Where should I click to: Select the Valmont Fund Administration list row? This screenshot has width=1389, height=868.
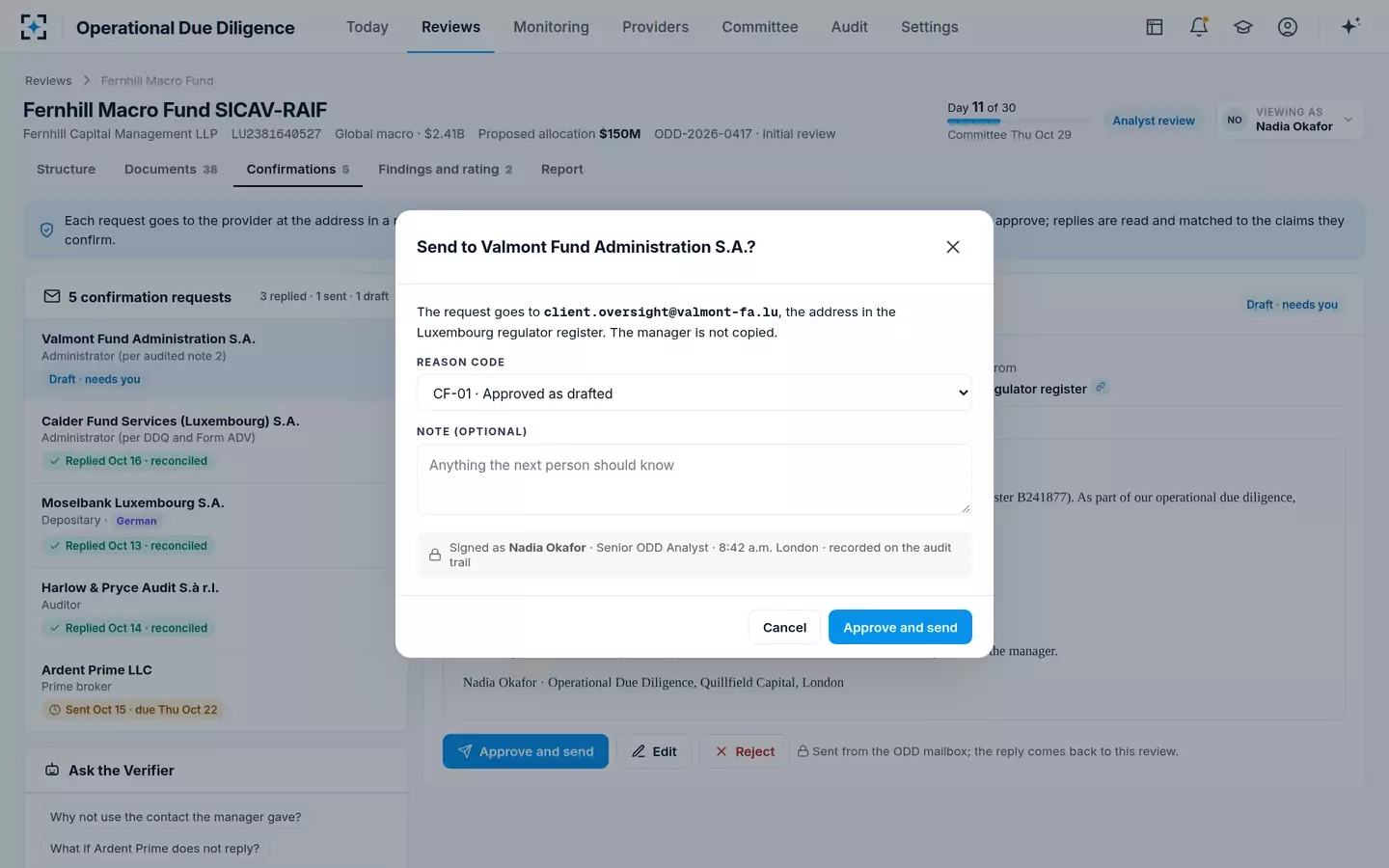tap(216, 359)
